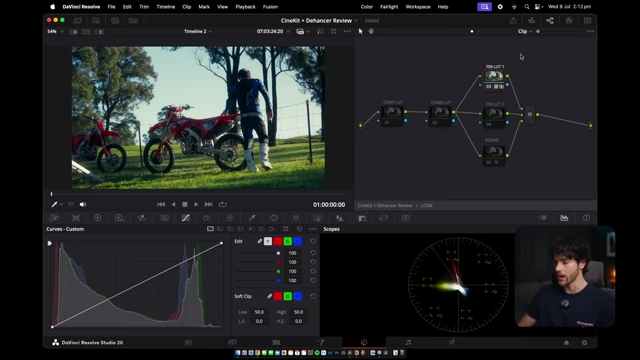
Task: Select the blue curve channel in Edit
Action: click(298, 241)
